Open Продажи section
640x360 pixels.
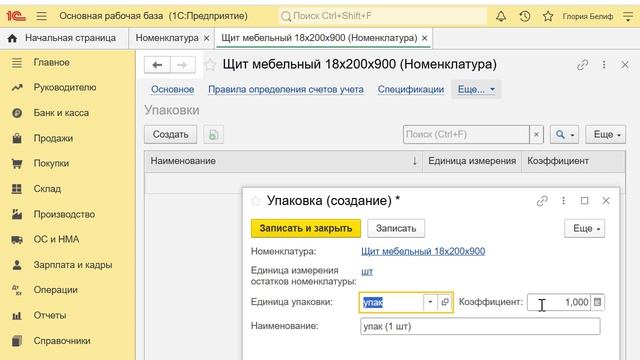point(53,138)
